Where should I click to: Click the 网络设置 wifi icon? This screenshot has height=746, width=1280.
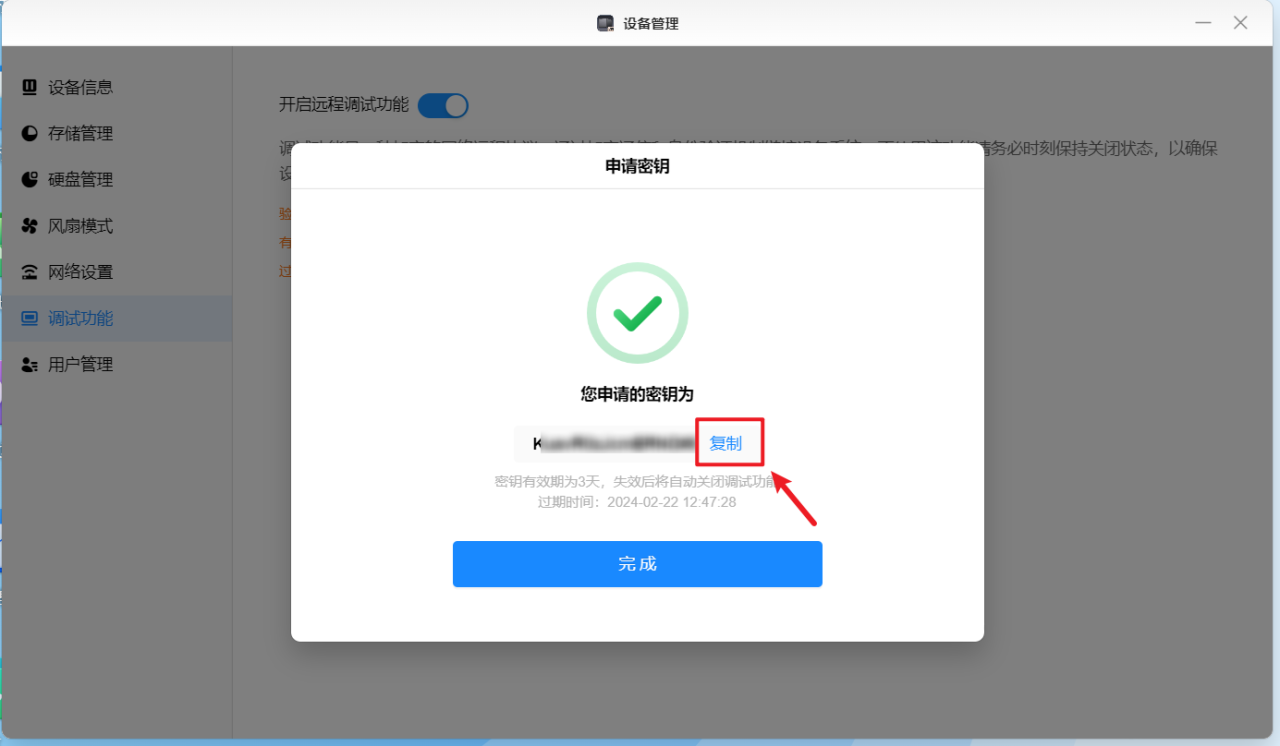point(29,272)
